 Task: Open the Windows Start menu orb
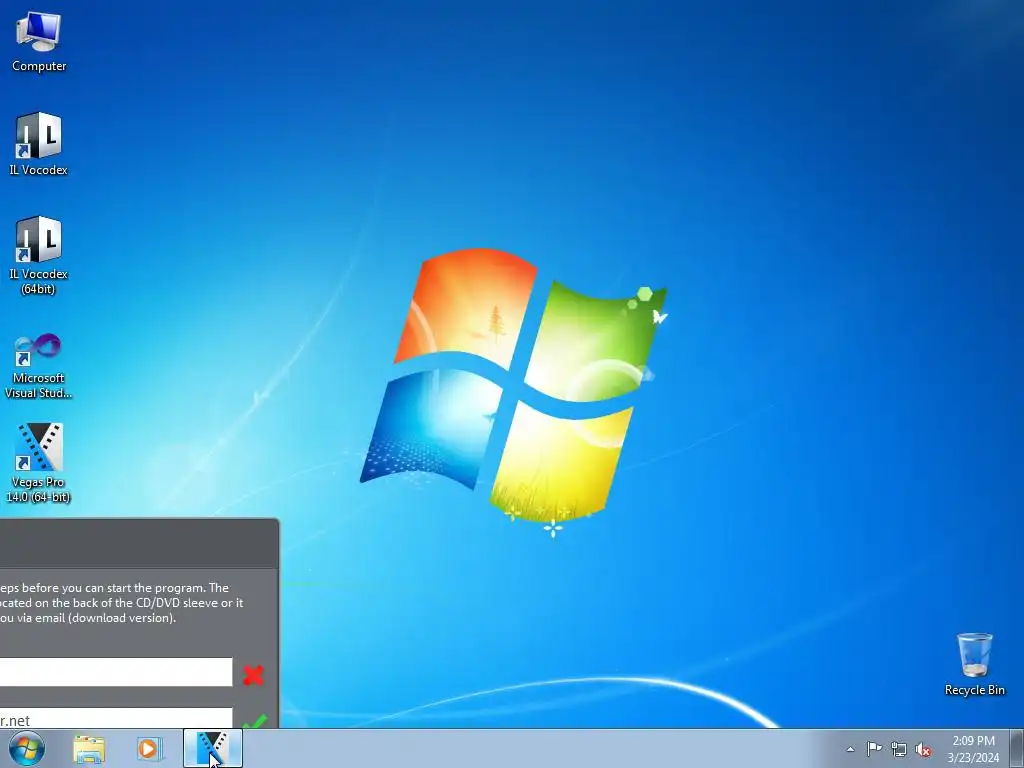[27, 748]
